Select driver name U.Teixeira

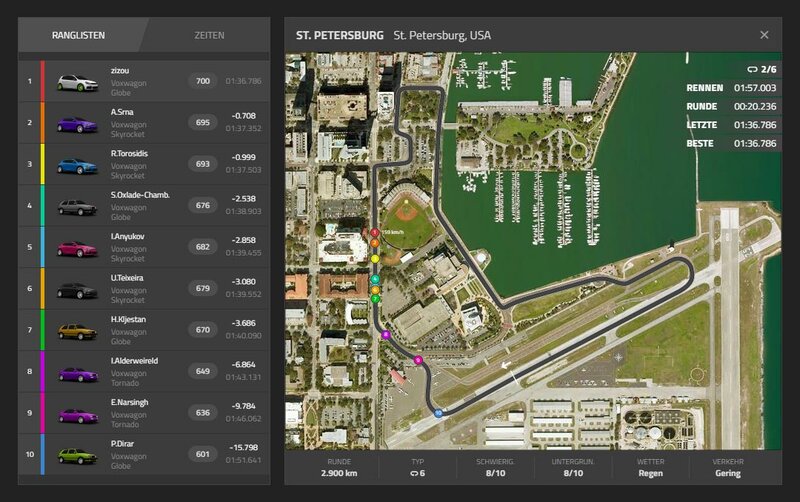tap(127, 278)
